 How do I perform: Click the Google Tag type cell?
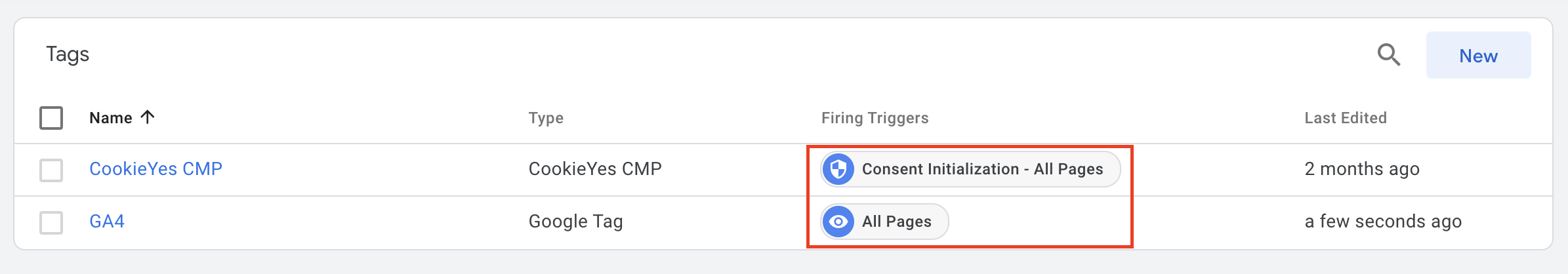pos(575,222)
